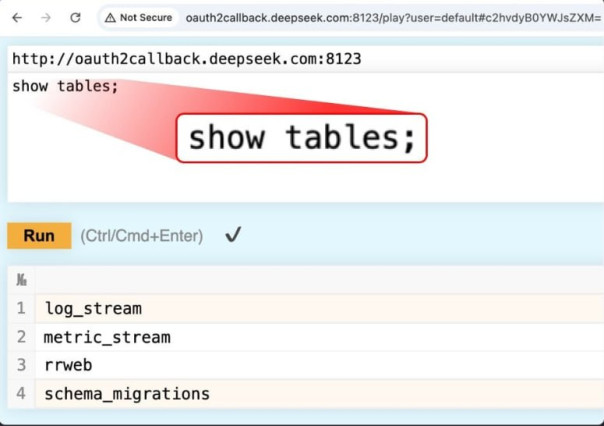Reload the page with the refresh icon
The width and height of the screenshot is (604, 426).
pyautogui.click(x=75, y=18)
